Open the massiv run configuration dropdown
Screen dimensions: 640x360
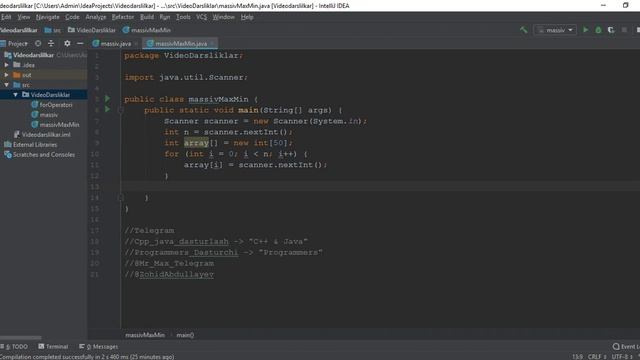pos(555,30)
